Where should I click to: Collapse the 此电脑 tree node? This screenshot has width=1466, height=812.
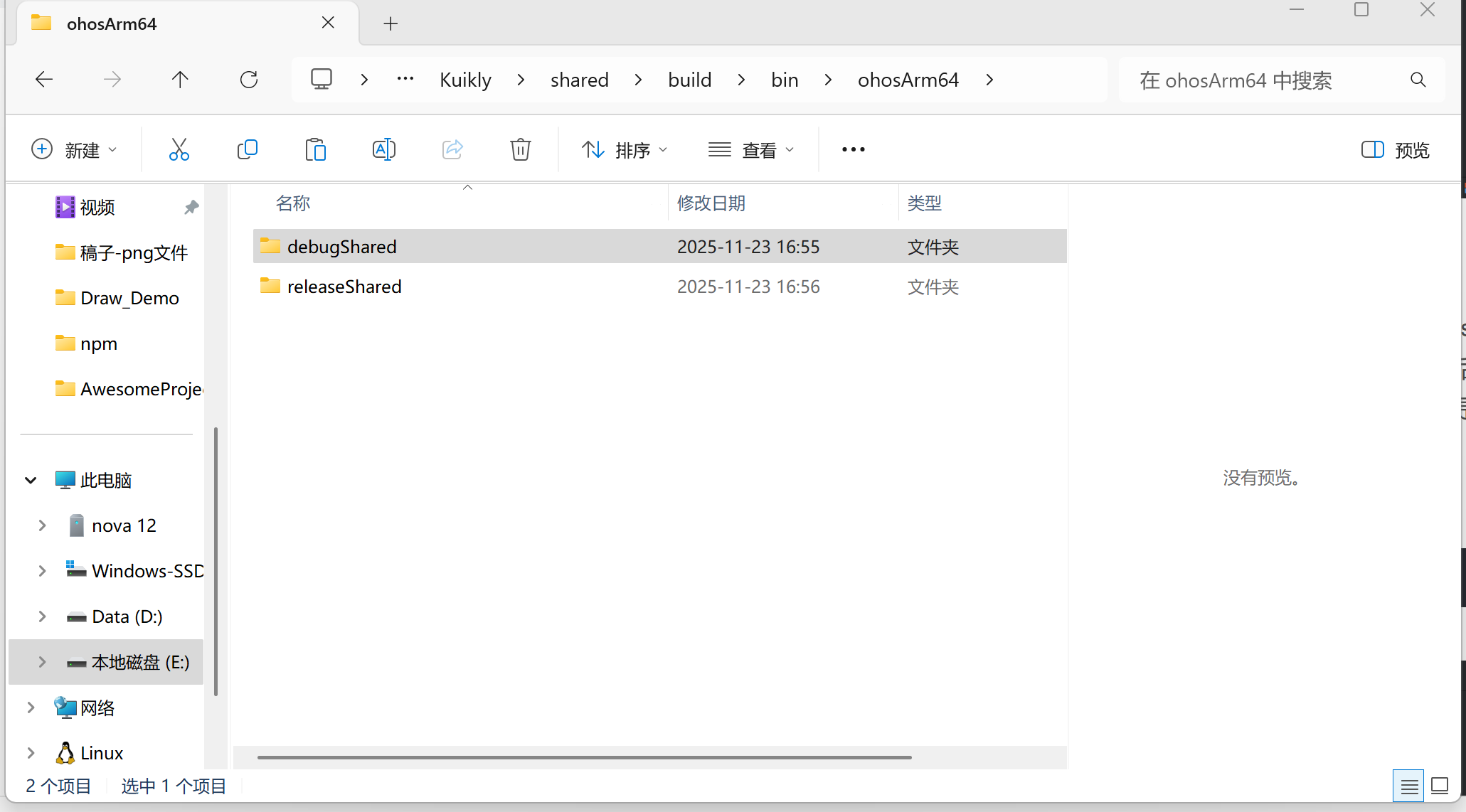[31, 480]
